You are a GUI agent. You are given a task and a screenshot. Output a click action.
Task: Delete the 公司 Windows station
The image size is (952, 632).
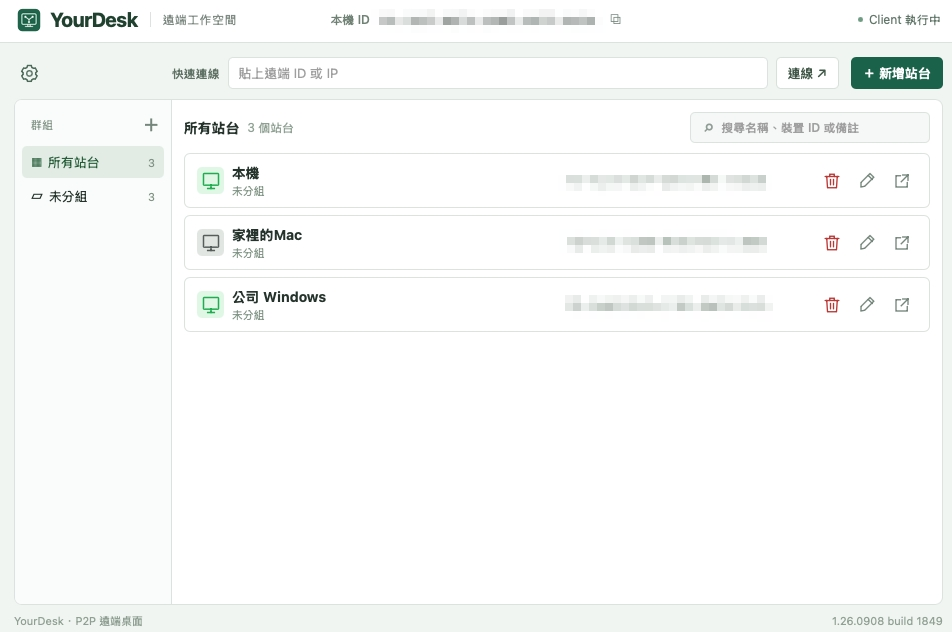click(832, 305)
